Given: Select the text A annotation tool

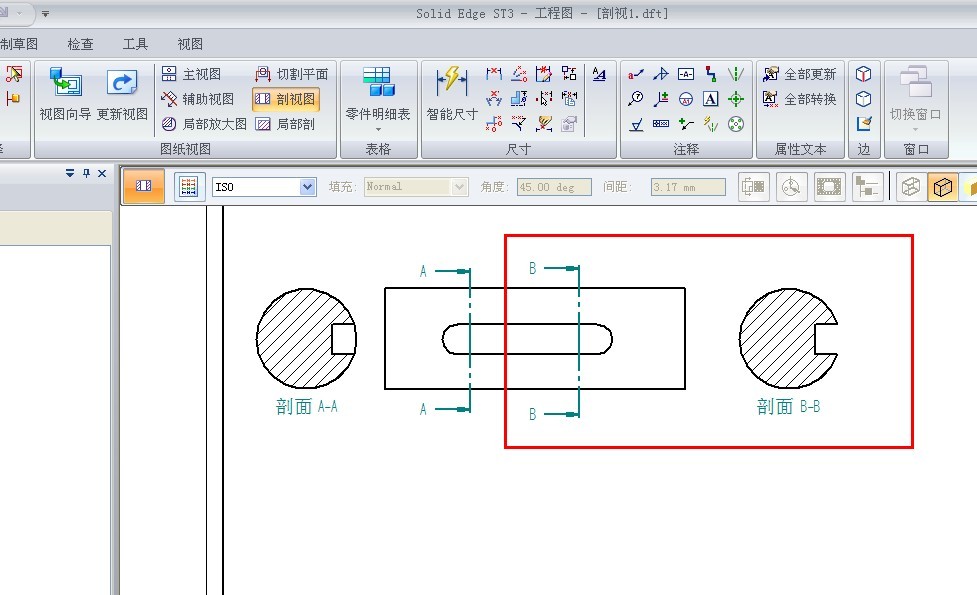Looking at the screenshot, I should pos(711,99).
